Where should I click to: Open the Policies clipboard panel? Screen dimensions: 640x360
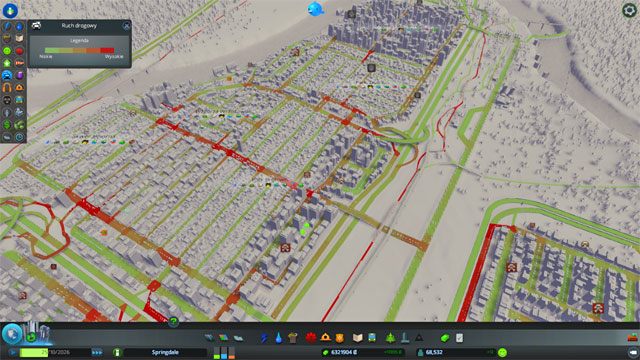460,338
